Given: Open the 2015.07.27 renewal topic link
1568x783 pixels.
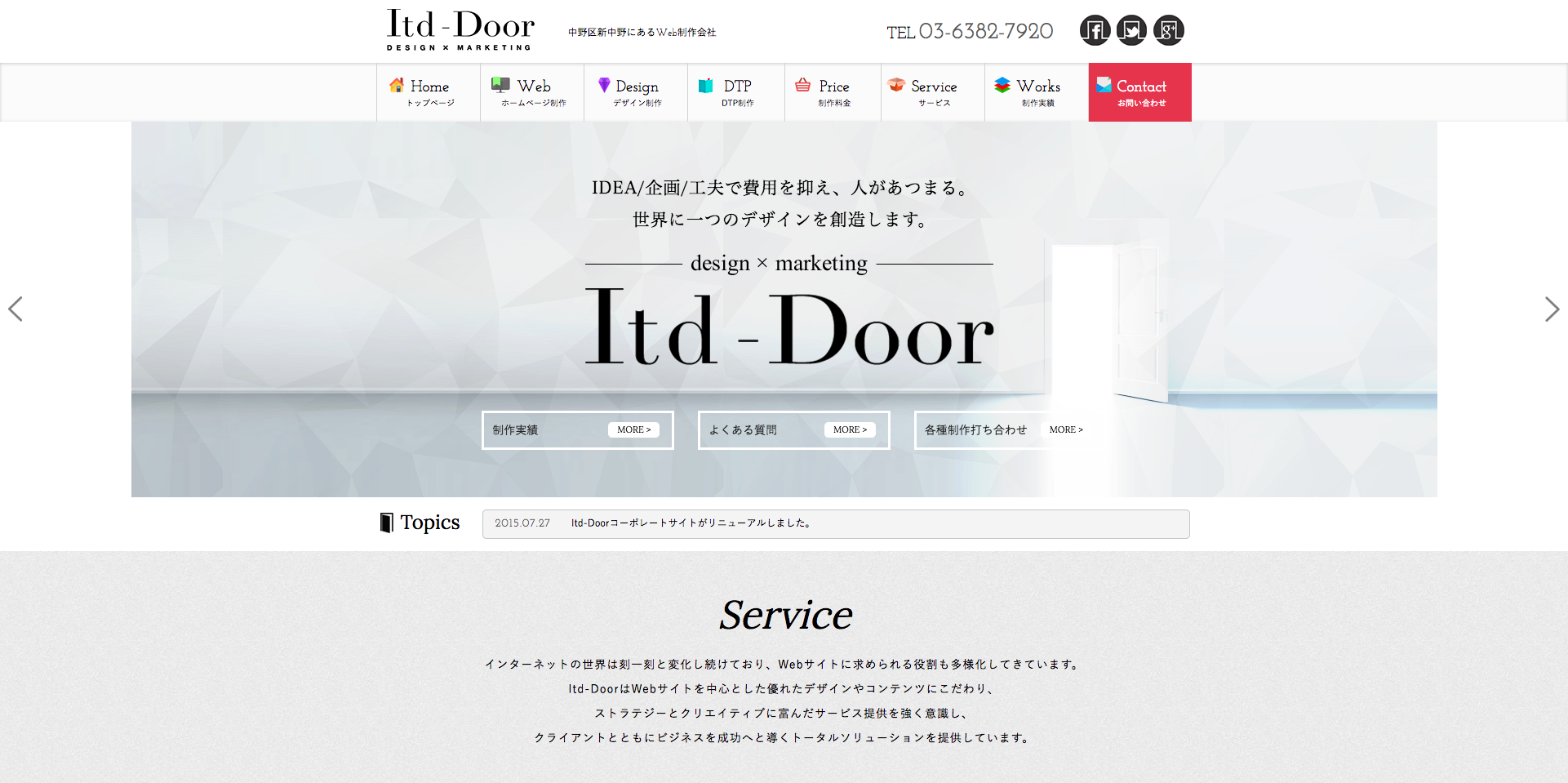Looking at the screenshot, I should [x=691, y=523].
